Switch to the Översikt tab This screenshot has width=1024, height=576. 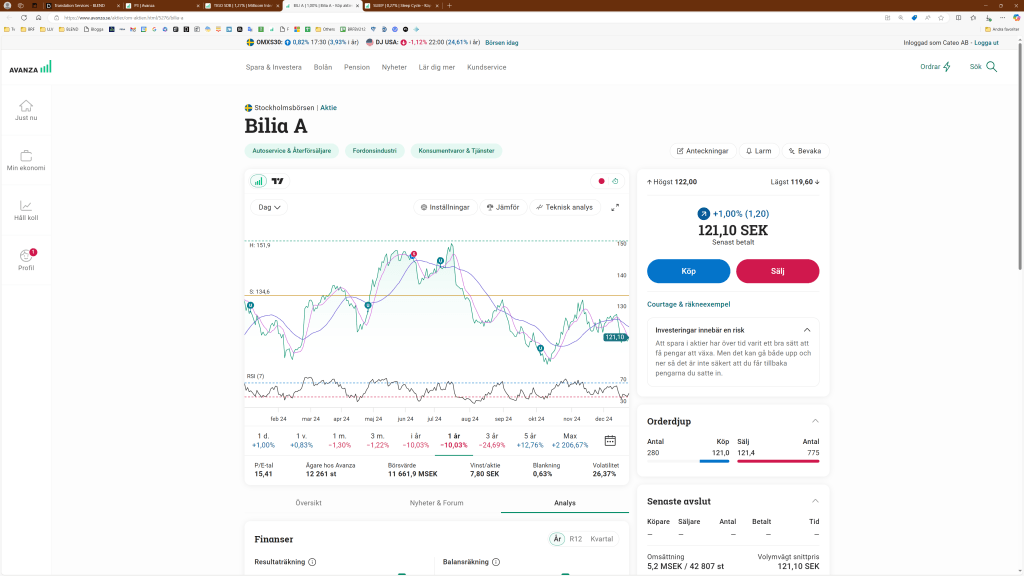[x=308, y=503]
